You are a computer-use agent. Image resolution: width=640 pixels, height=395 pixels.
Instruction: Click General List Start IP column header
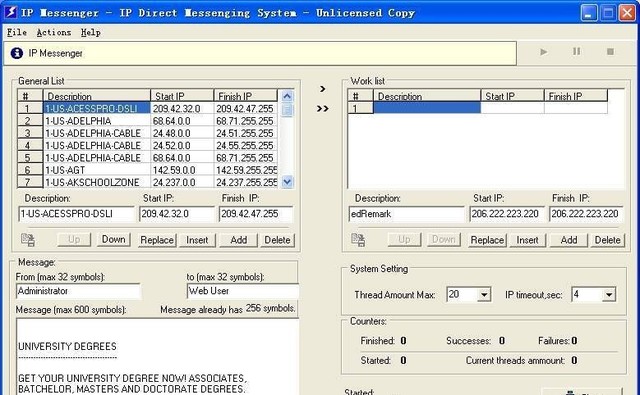[x=182, y=96]
